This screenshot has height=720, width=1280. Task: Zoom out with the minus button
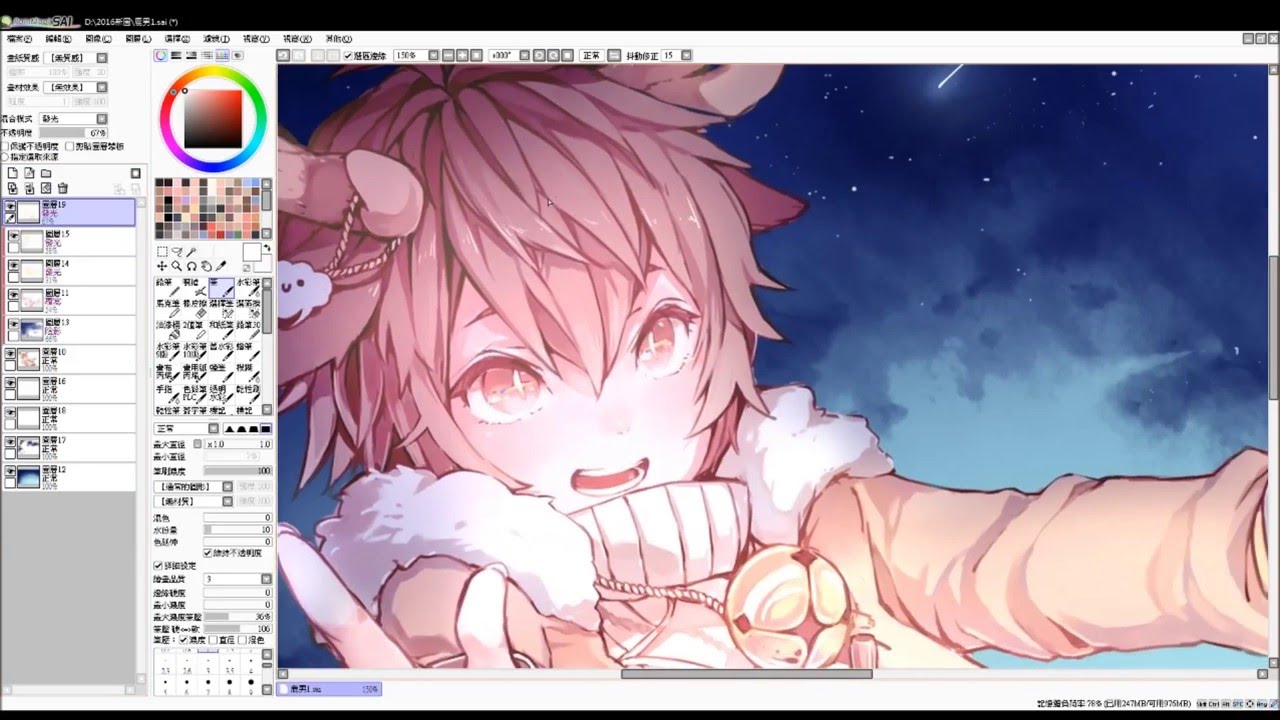click(x=449, y=56)
